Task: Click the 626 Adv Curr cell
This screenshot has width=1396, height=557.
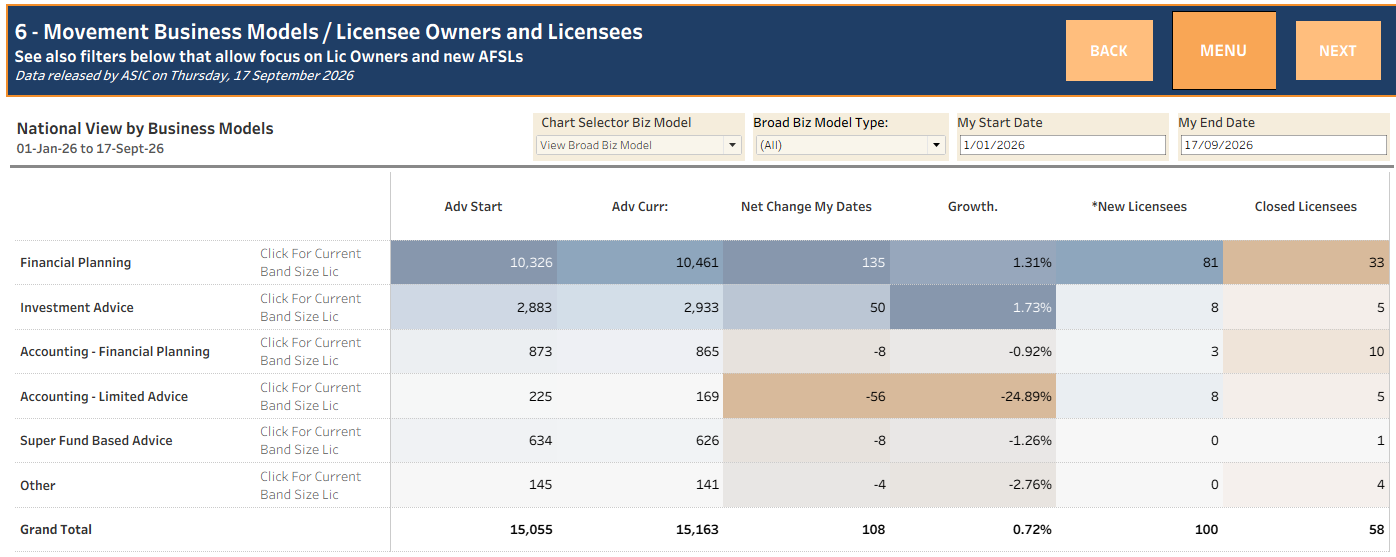Action: tap(640, 440)
